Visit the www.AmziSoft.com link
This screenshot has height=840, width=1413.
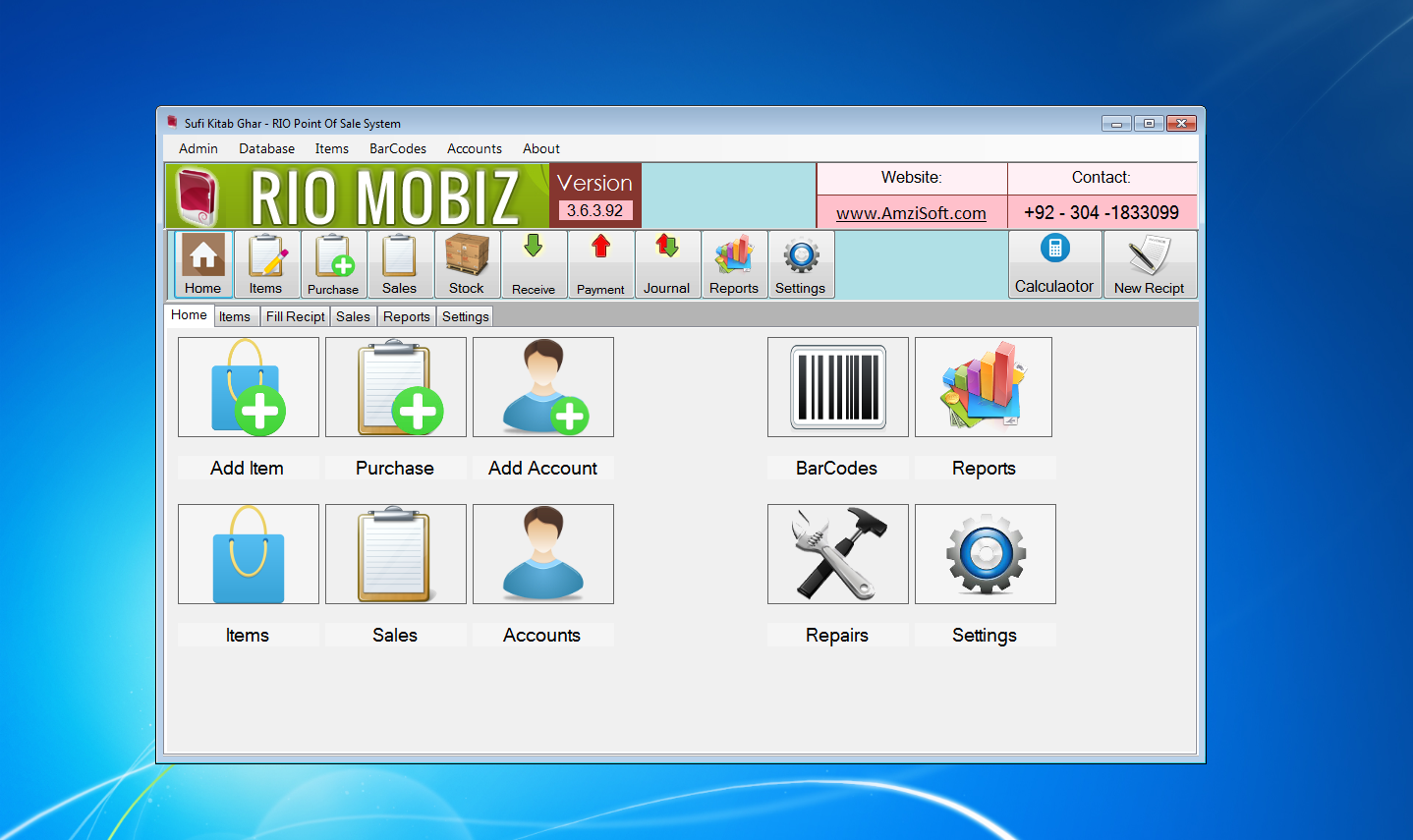[910, 212]
